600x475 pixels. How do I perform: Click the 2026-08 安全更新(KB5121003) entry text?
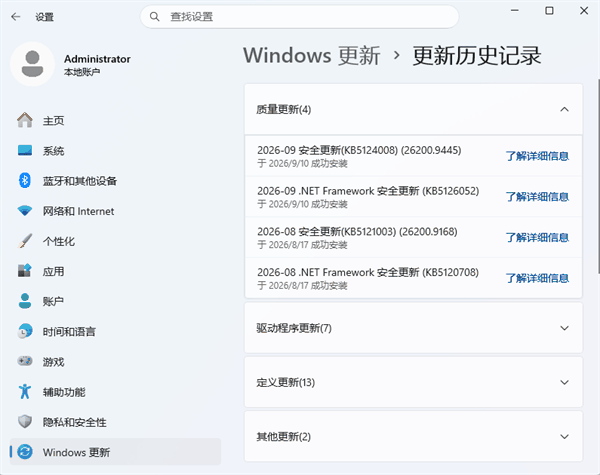(357, 232)
